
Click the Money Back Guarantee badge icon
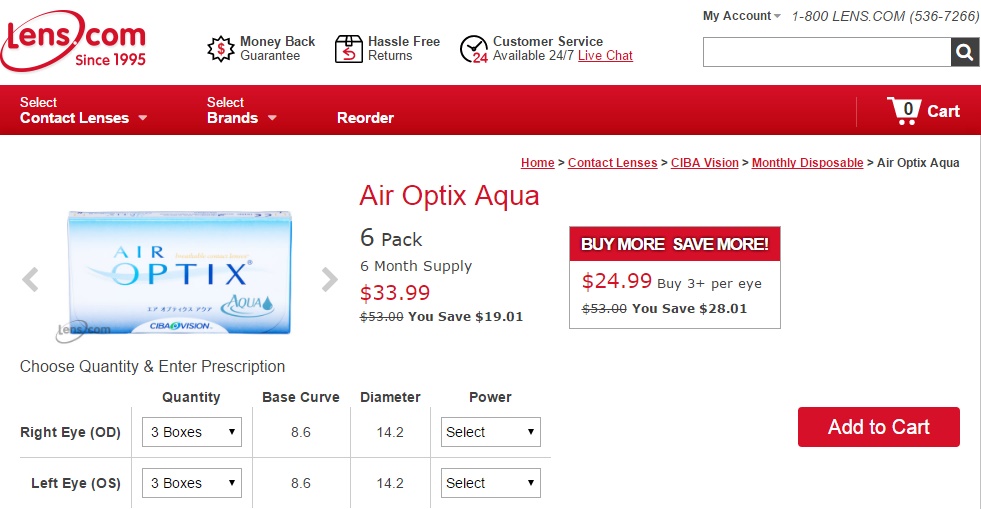coord(220,49)
